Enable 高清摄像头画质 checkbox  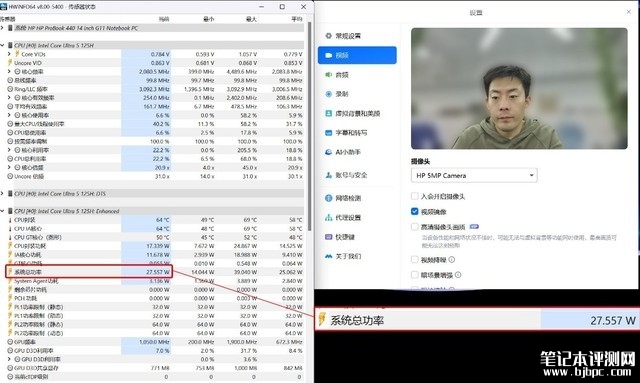(x=415, y=227)
